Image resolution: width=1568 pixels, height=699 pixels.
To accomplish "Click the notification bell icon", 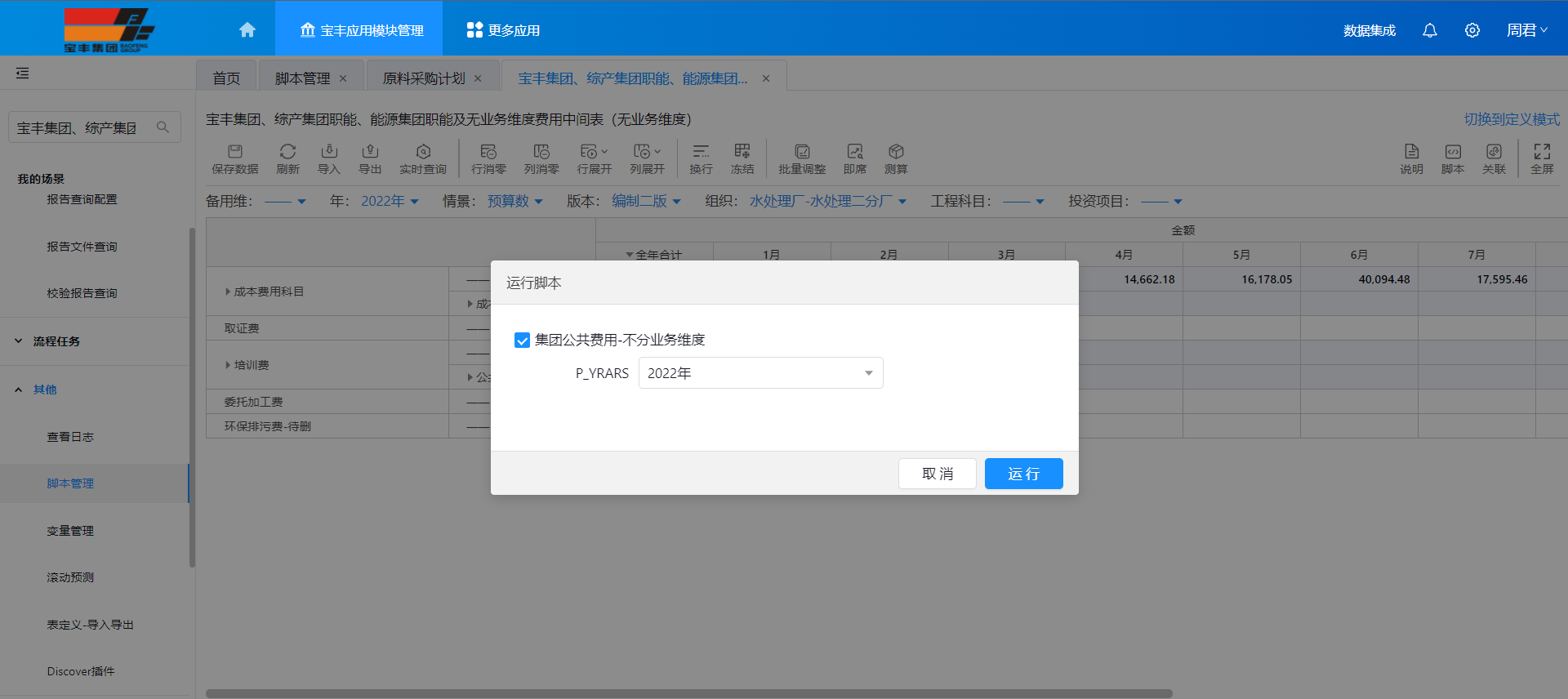I will pos(1429,30).
